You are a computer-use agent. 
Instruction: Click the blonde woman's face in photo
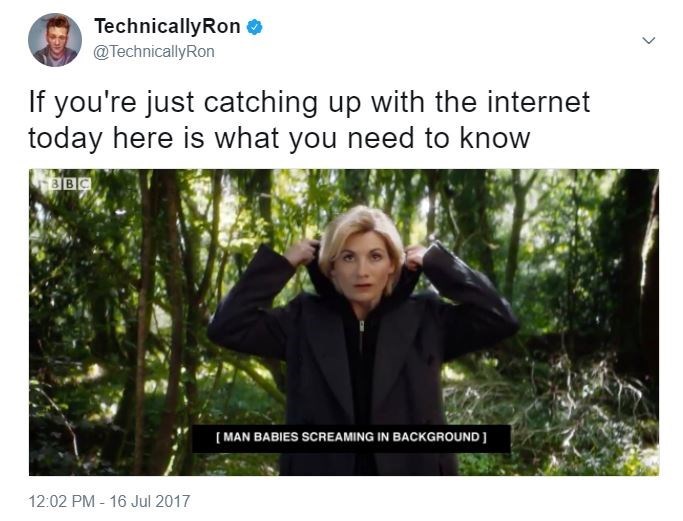[x=362, y=270]
